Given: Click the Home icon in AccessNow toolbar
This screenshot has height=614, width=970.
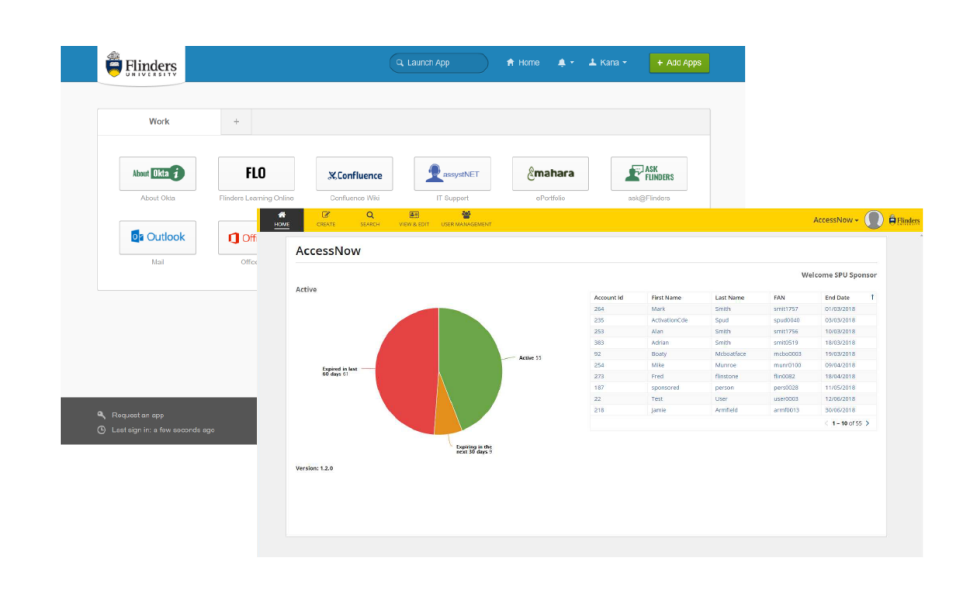Looking at the screenshot, I should coord(281,220).
